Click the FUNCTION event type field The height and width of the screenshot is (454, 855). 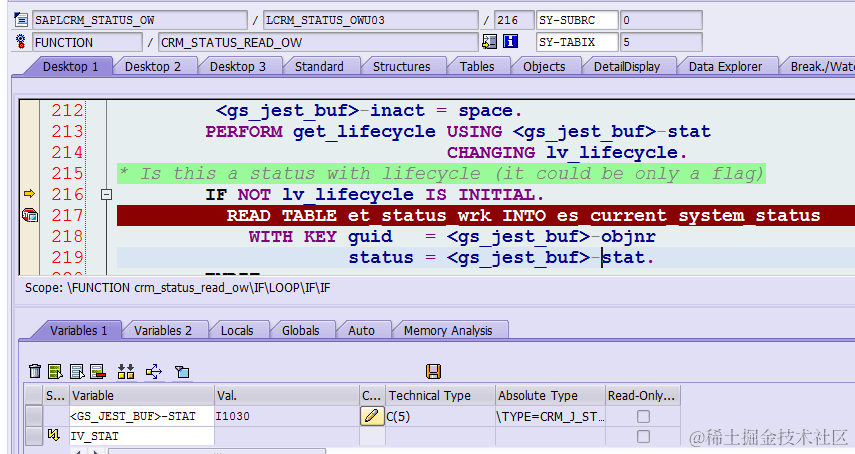(x=87, y=42)
